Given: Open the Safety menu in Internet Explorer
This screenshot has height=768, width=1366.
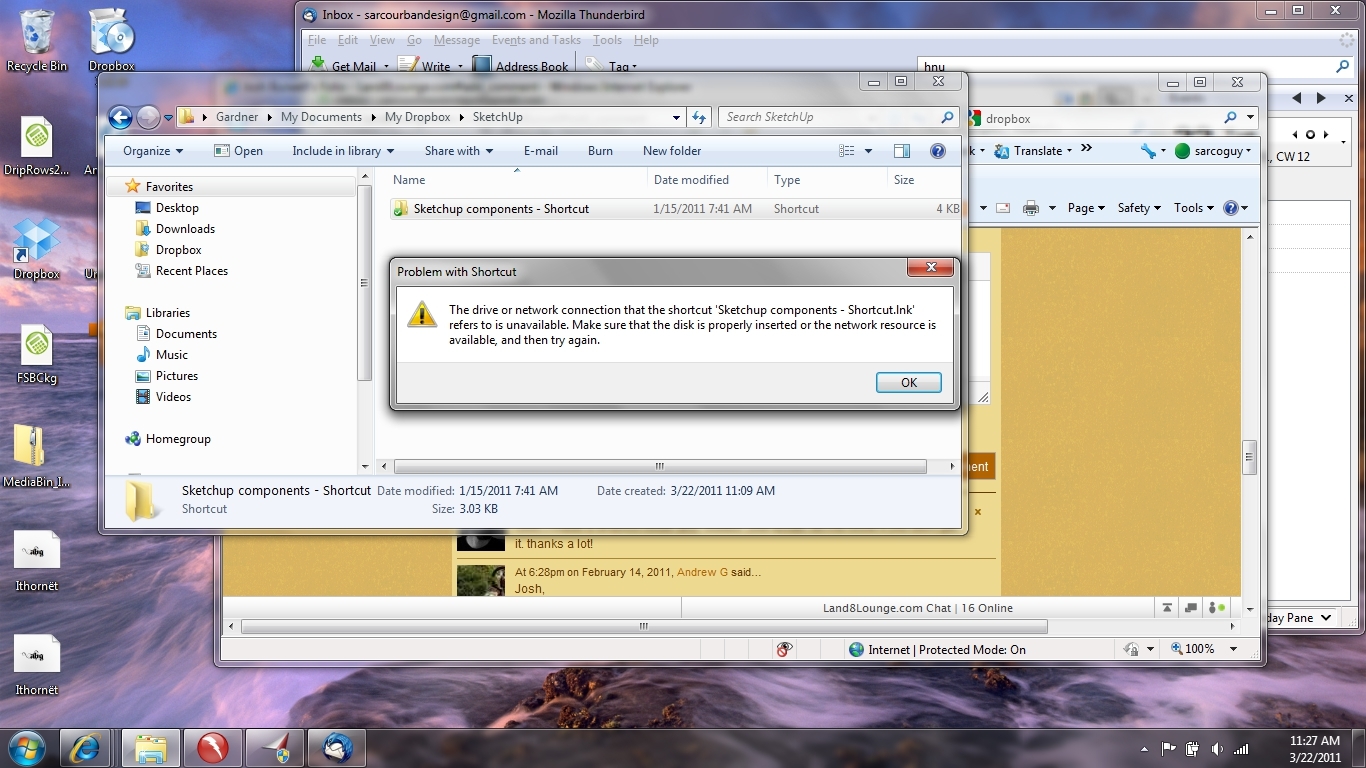Looking at the screenshot, I should coord(1138,208).
